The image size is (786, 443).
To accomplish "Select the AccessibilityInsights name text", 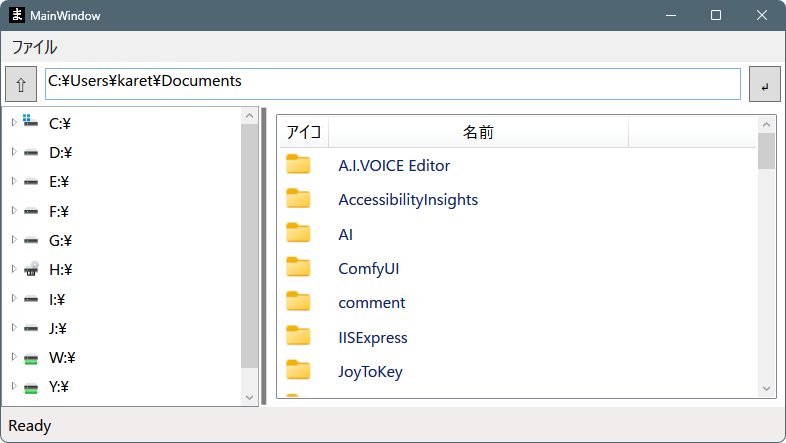I will (x=408, y=199).
